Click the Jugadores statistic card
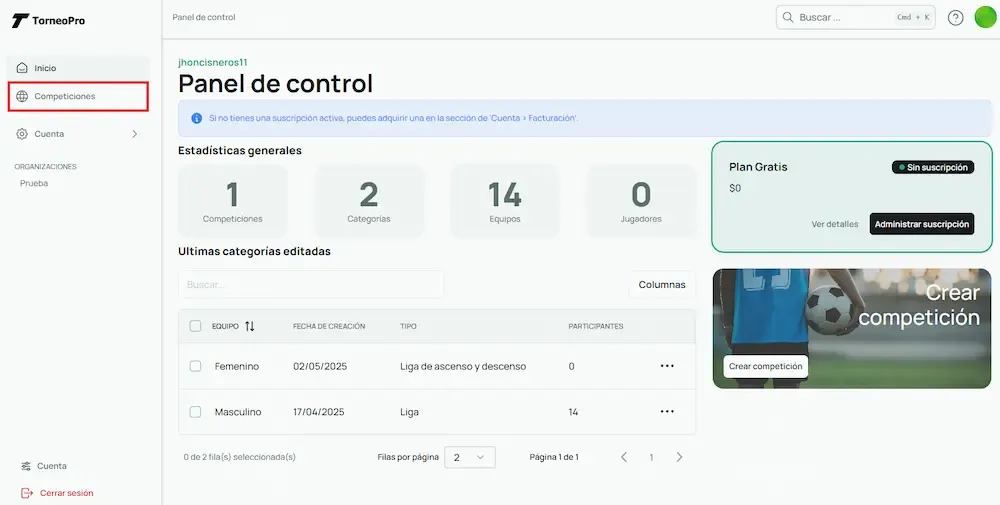Screen dimensions: 1000x505 point(641,201)
